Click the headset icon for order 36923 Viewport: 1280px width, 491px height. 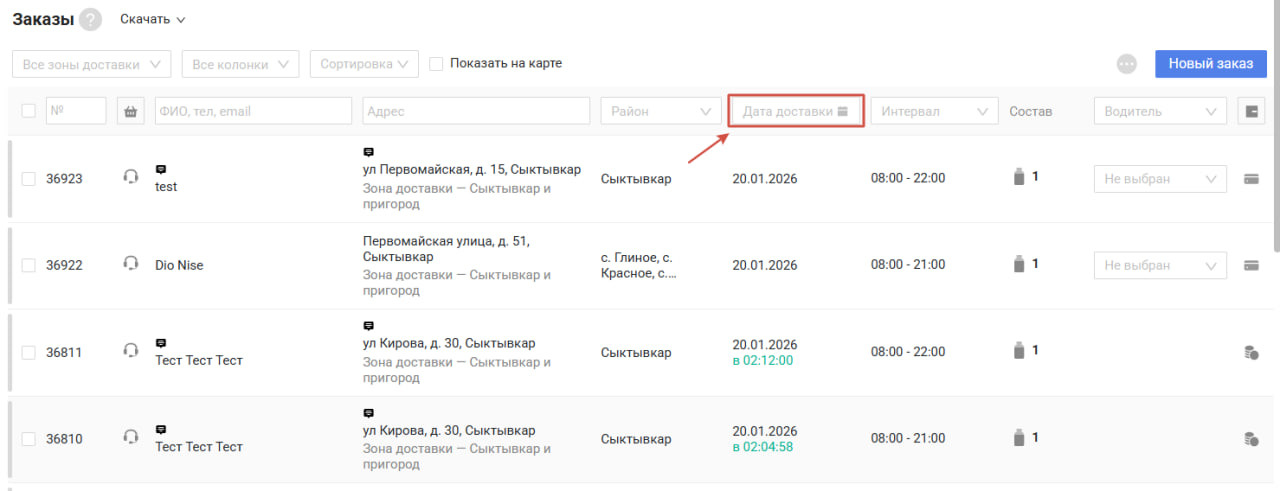[130, 178]
